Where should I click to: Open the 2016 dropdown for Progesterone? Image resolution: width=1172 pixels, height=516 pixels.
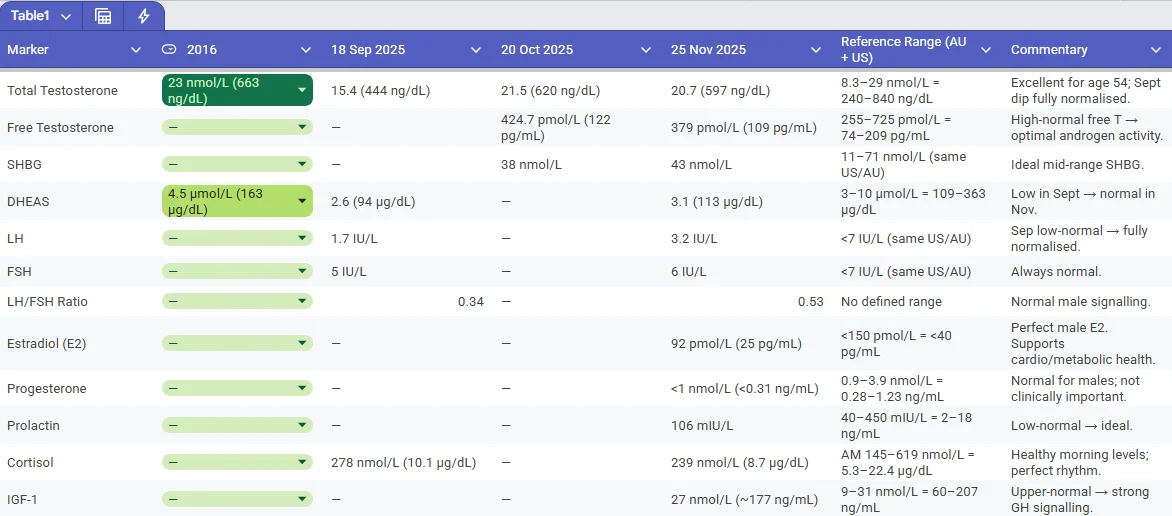(302, 388)
